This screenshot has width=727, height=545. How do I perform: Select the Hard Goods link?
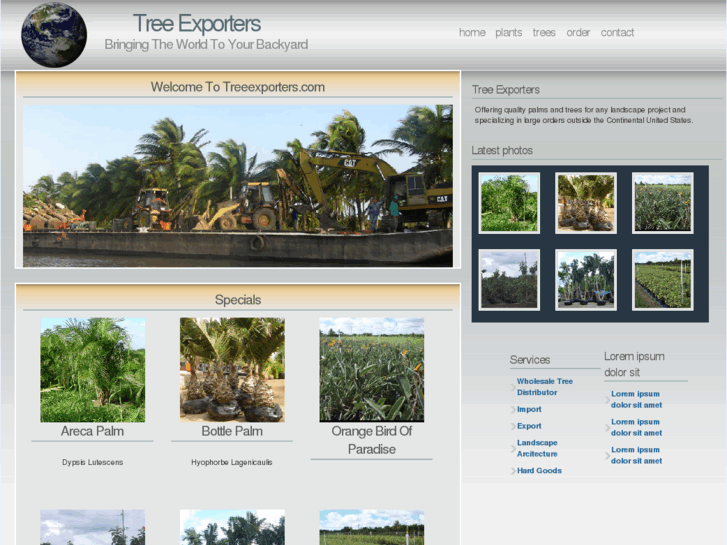(539, 471)
